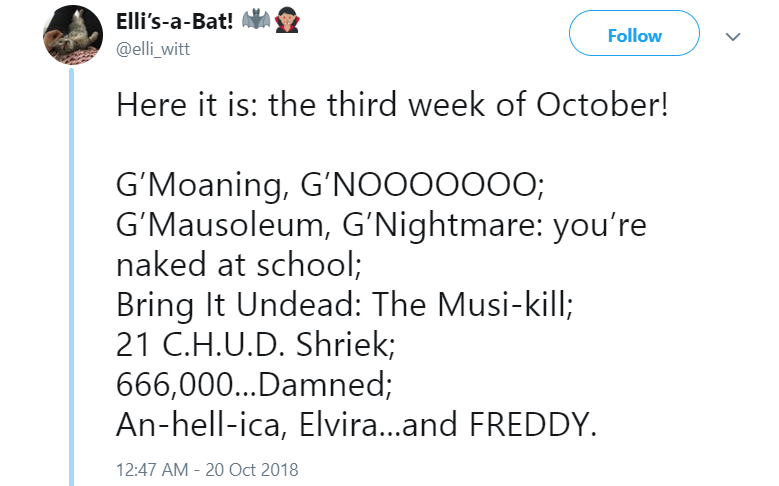Image resolution: width=779 pixels, height=486 pixels.
Task: Click the 12:47 AM tweet time
Action: tap(150, 468)
